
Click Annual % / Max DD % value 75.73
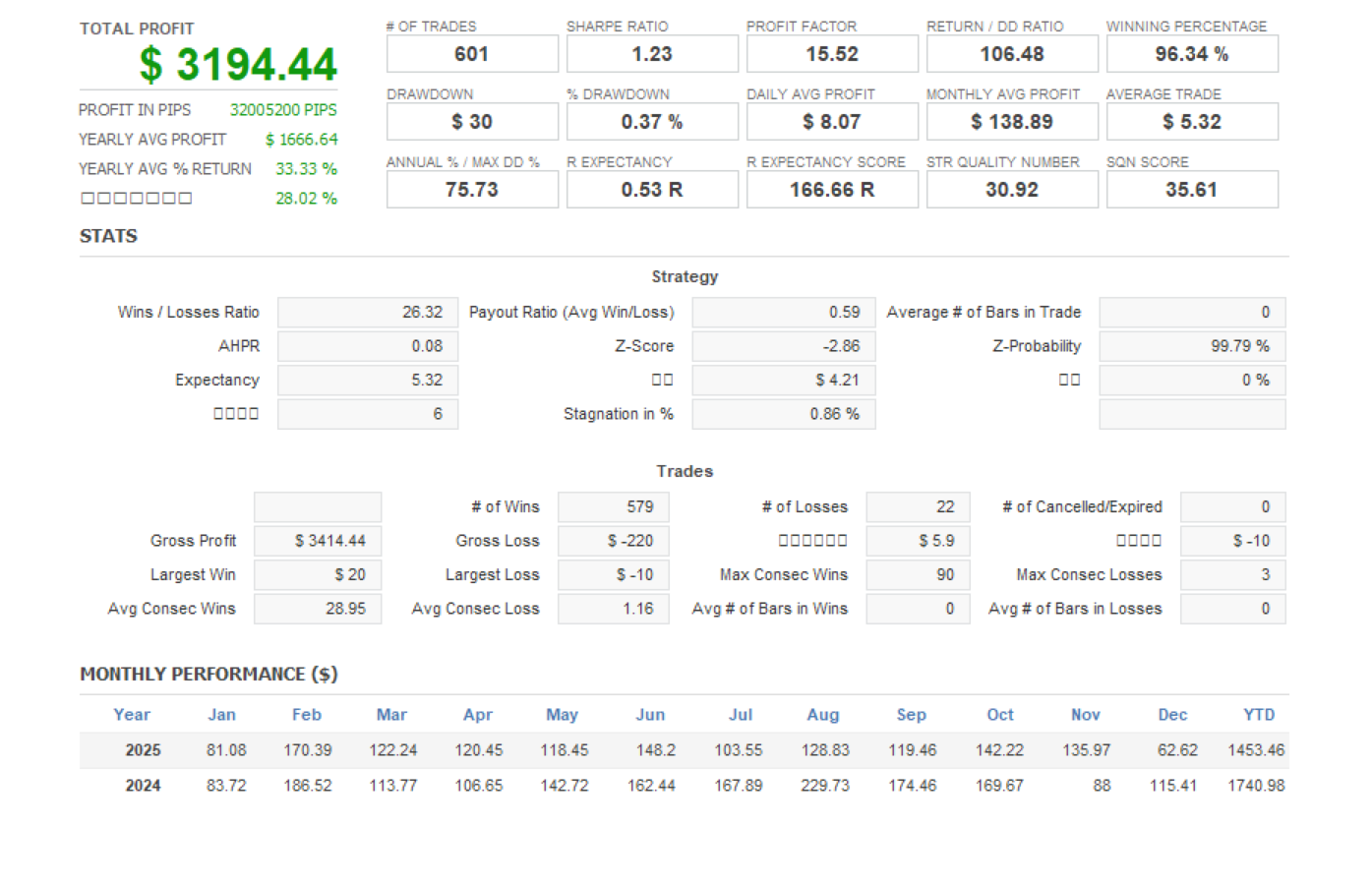point(472,190)
